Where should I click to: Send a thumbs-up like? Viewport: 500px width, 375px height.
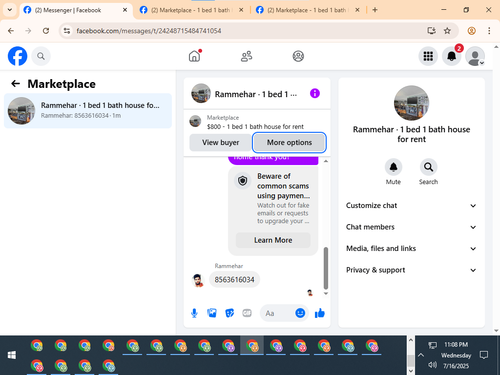coord(320,313)
